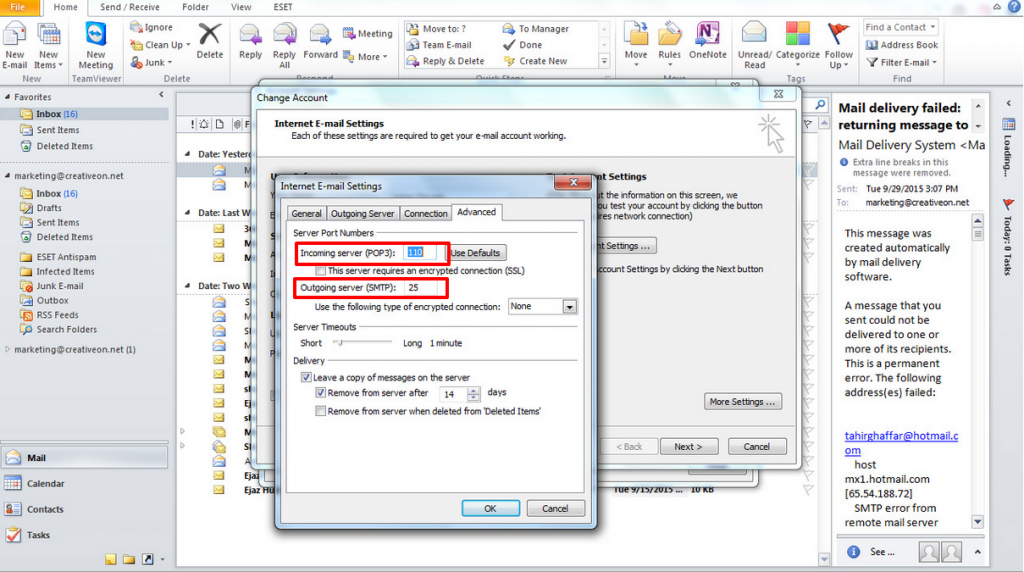Image resolution: width=1024 pixels, height=572 pixels.
Task: Click the Find a Contact box
Action: [901, 27]
